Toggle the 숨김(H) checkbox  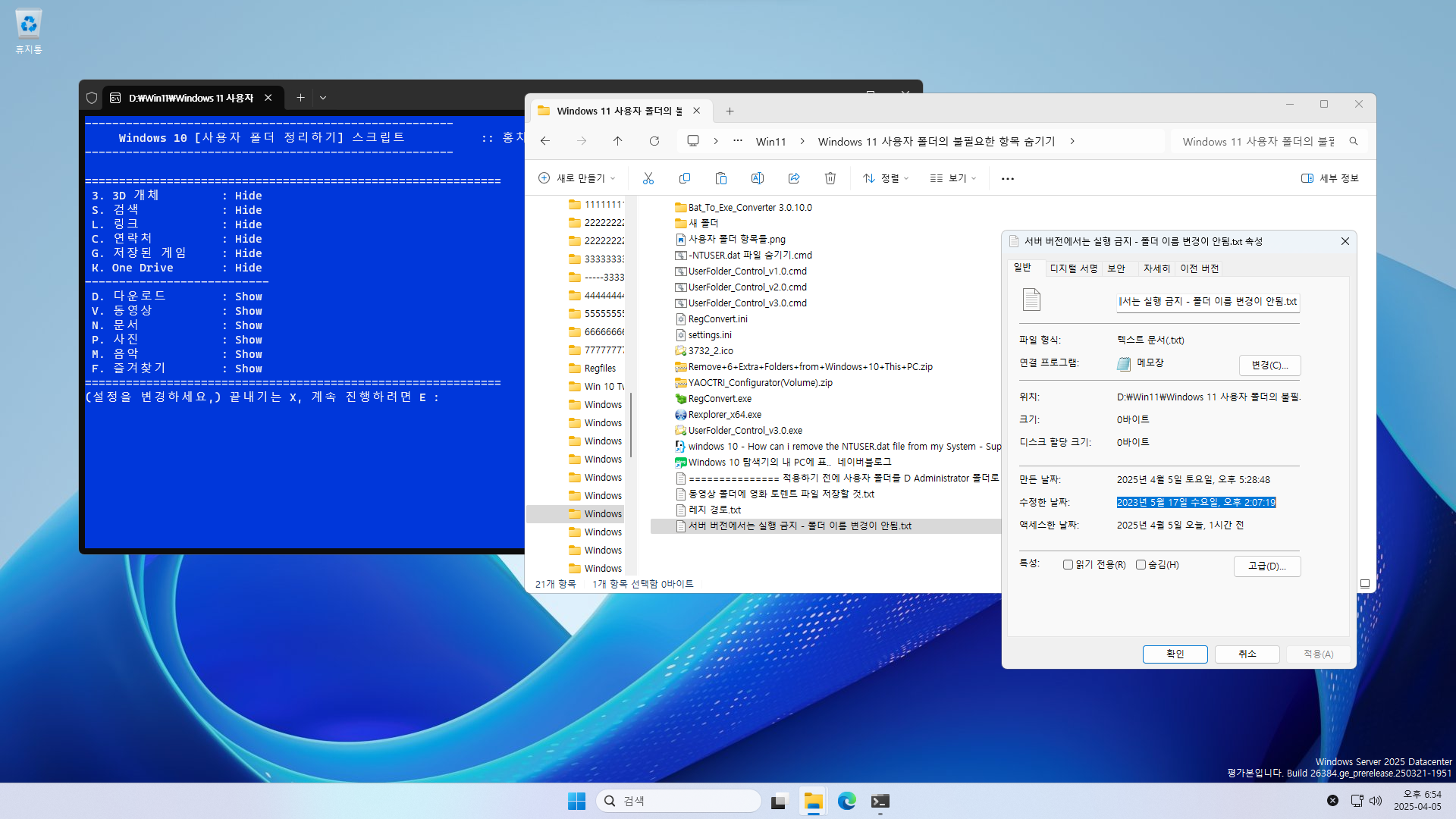tap(1141, 564)
